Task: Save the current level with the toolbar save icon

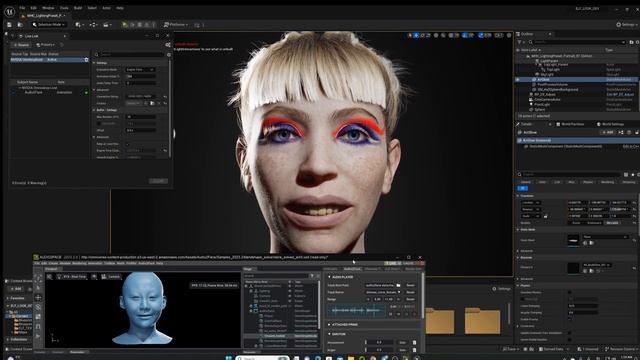Action: (9, 25)
